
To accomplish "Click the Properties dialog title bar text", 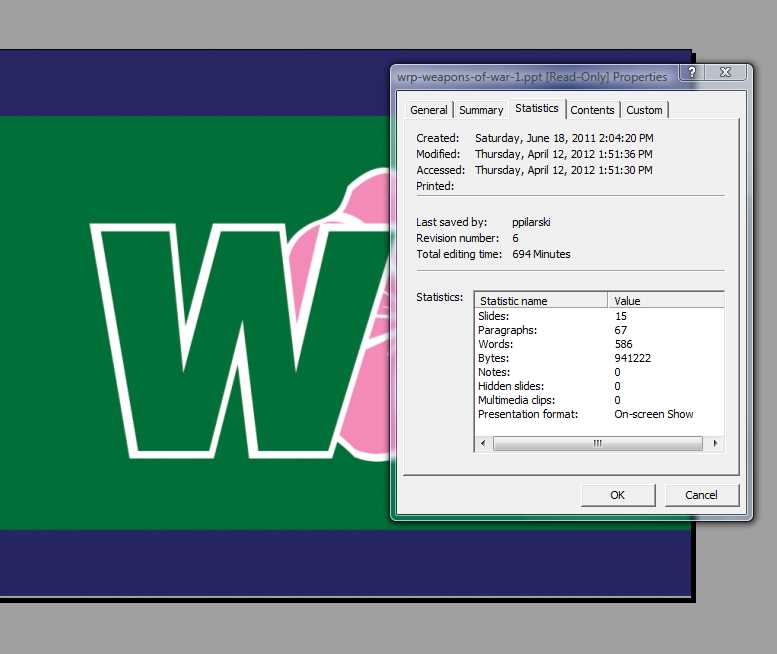I will (532, 77).
